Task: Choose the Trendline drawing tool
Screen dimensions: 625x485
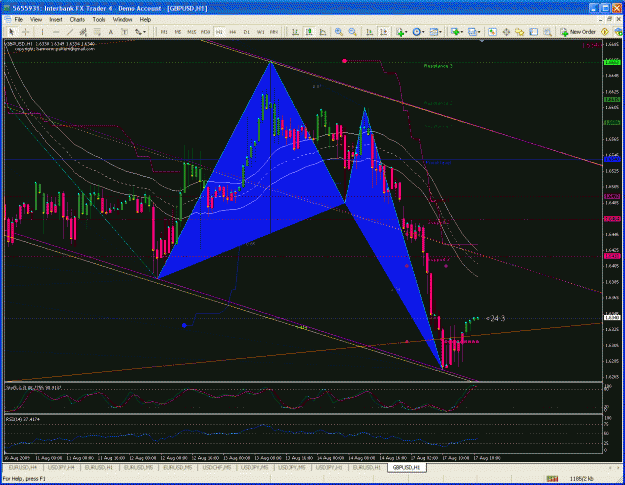Action: click(70, 32)
